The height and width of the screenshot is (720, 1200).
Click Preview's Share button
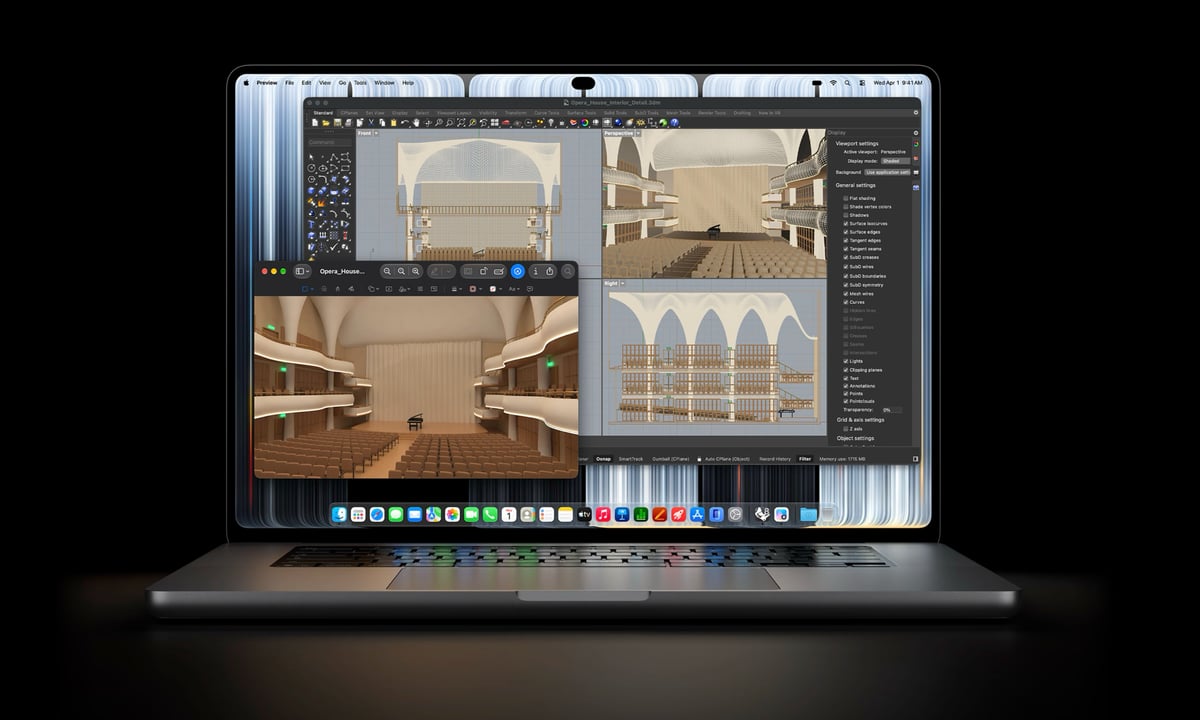point(550,271)
